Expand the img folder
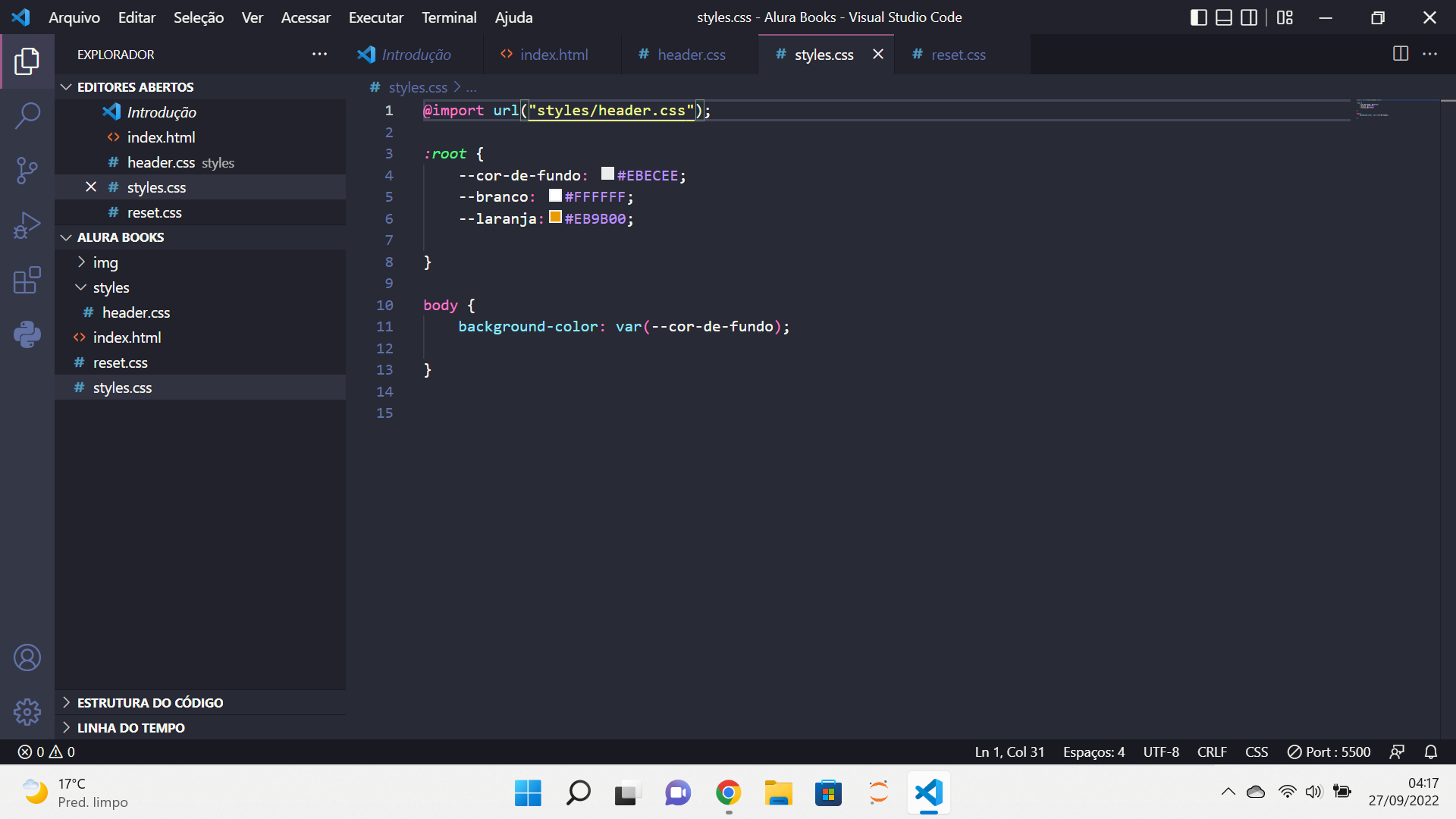The height and width of the screenshot is (819, 1456). click(x=201, y=262)
